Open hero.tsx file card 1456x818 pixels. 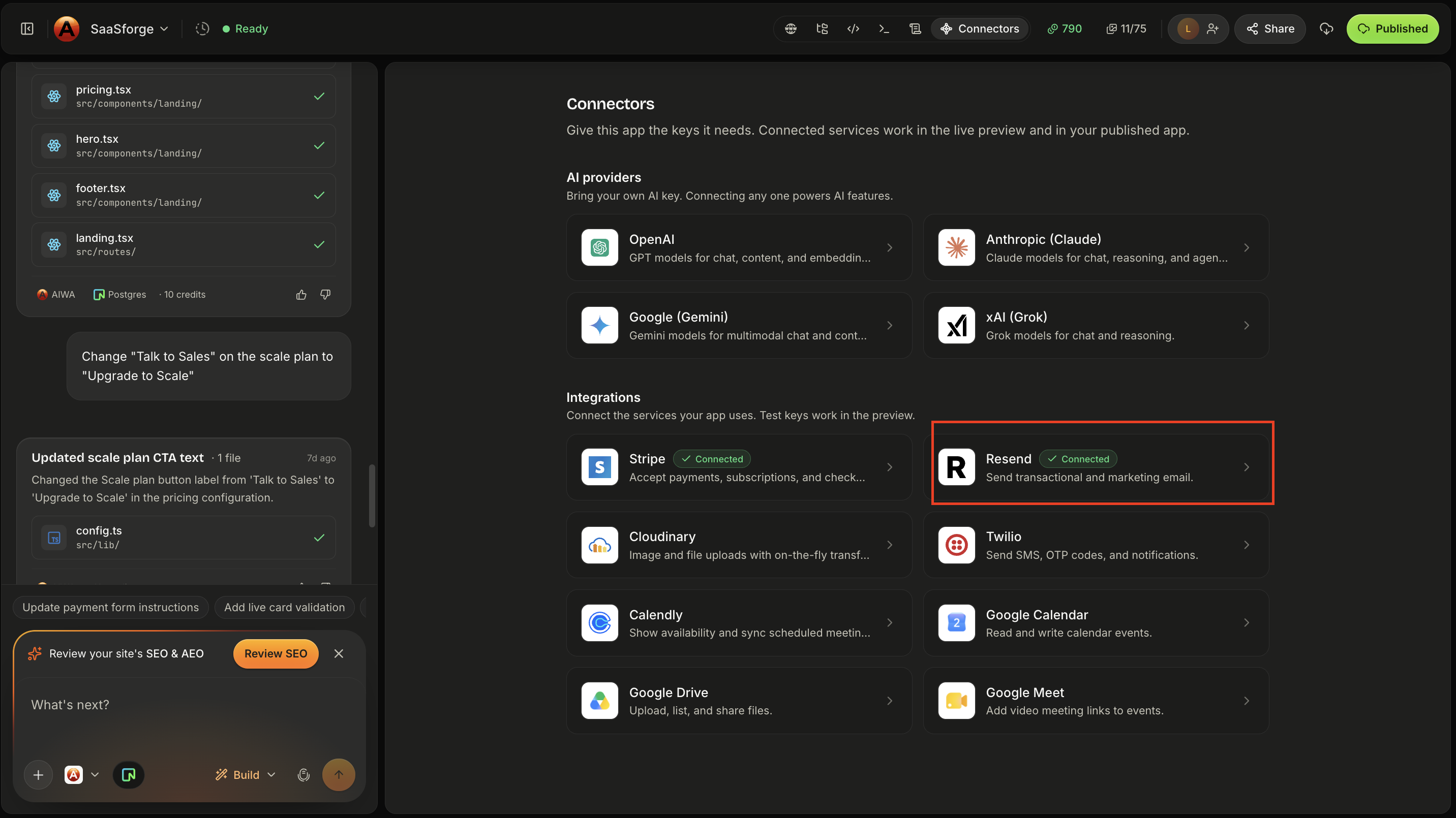tap(184, 146)
